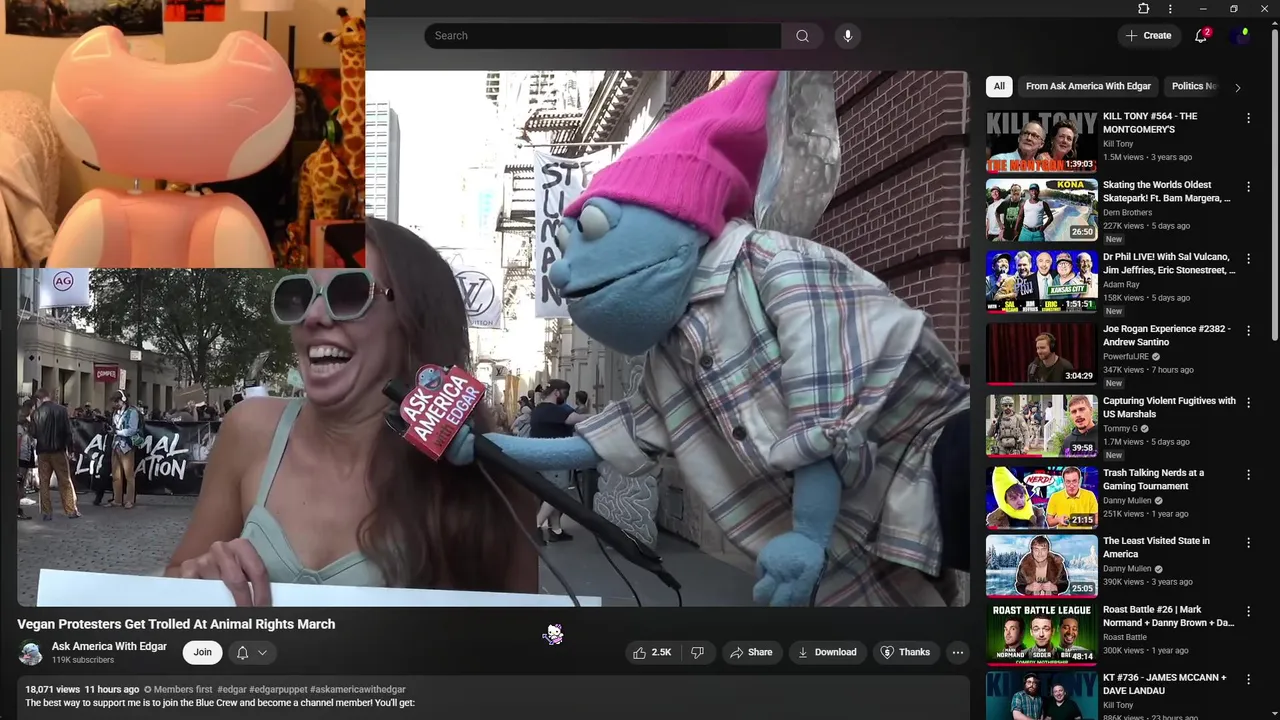Image resolution: width=1280 pixels, height=720 pixels.
Task: Open options for Joe Rogan Experience #2382
Action: click(1248, 330)
